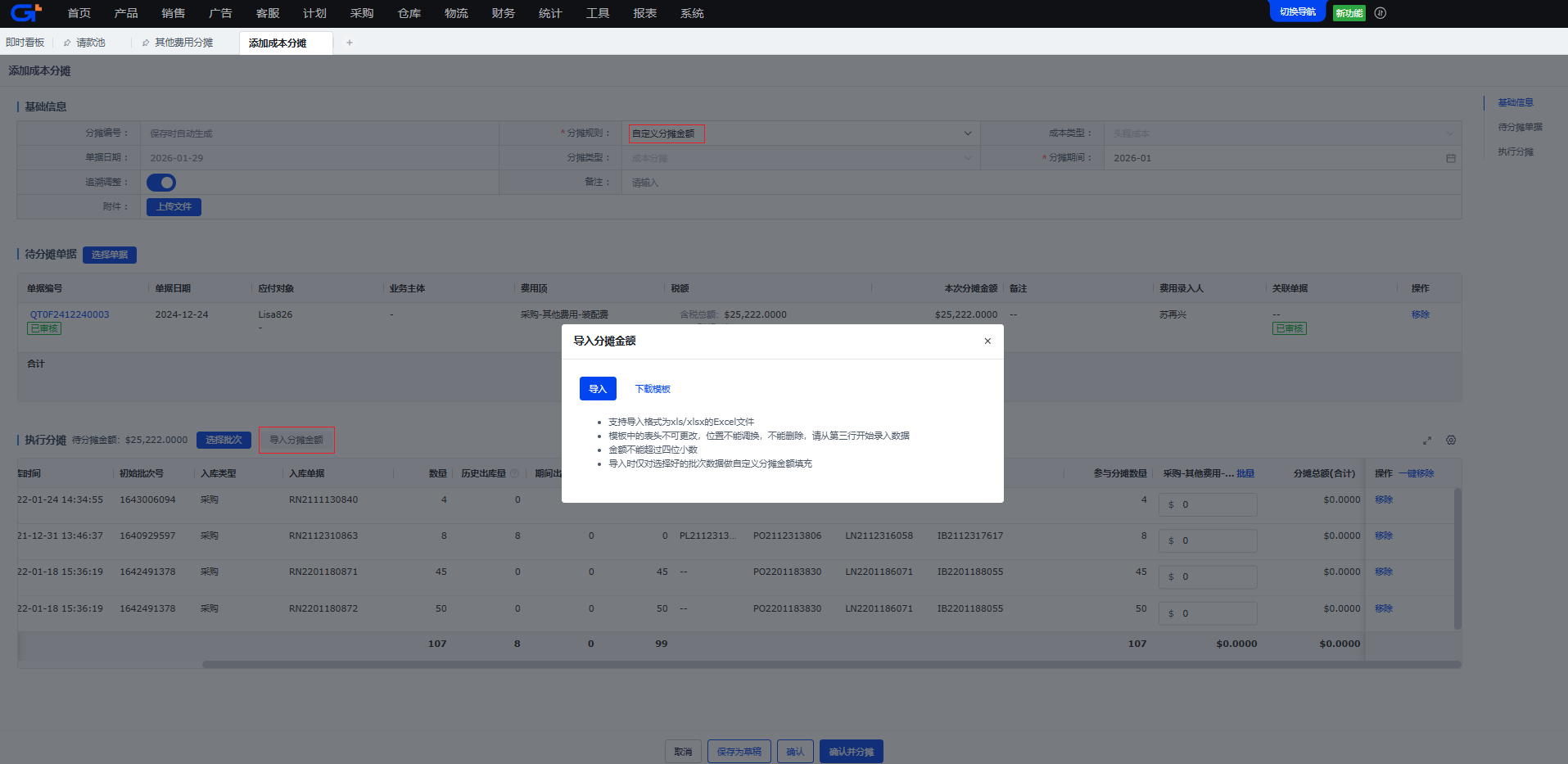This screenshot has height=764, width=1568.
Task: Click the 备注 input field
Action: [1042, 183]
